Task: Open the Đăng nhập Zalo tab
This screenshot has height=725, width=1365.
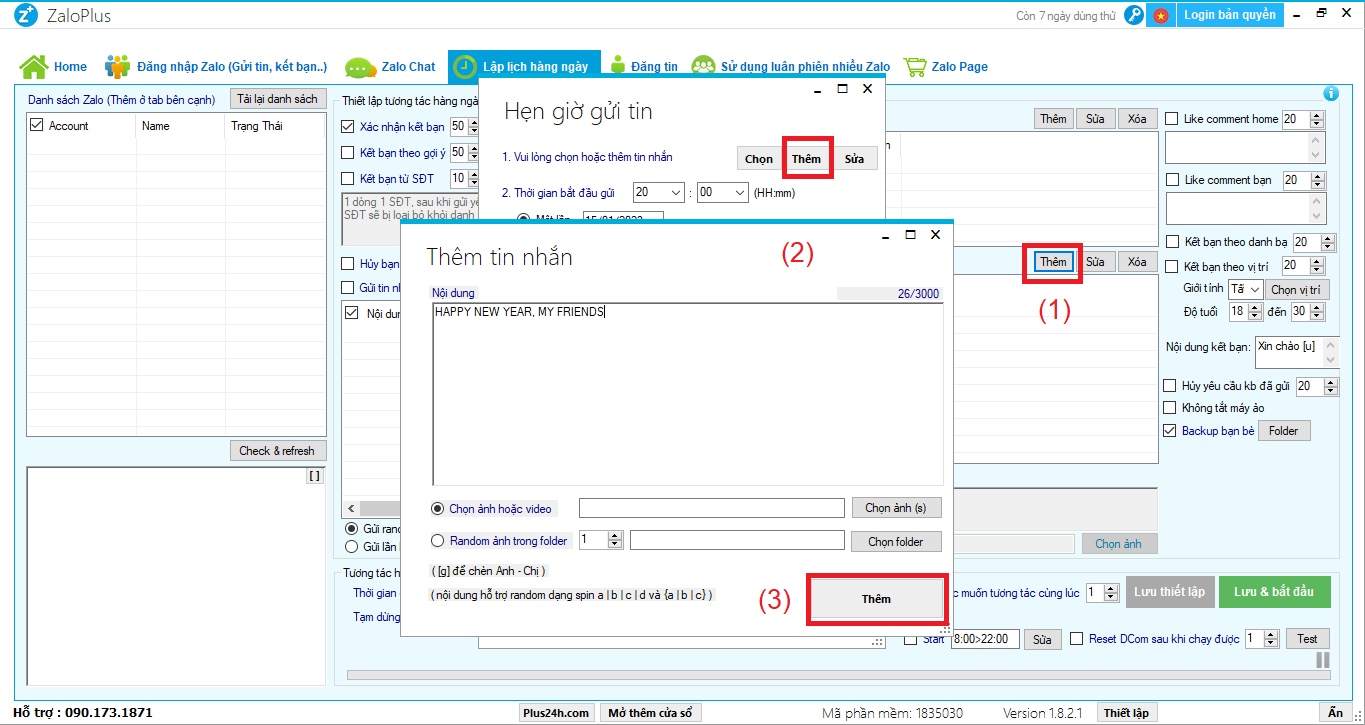Action: tap(216, 67)
